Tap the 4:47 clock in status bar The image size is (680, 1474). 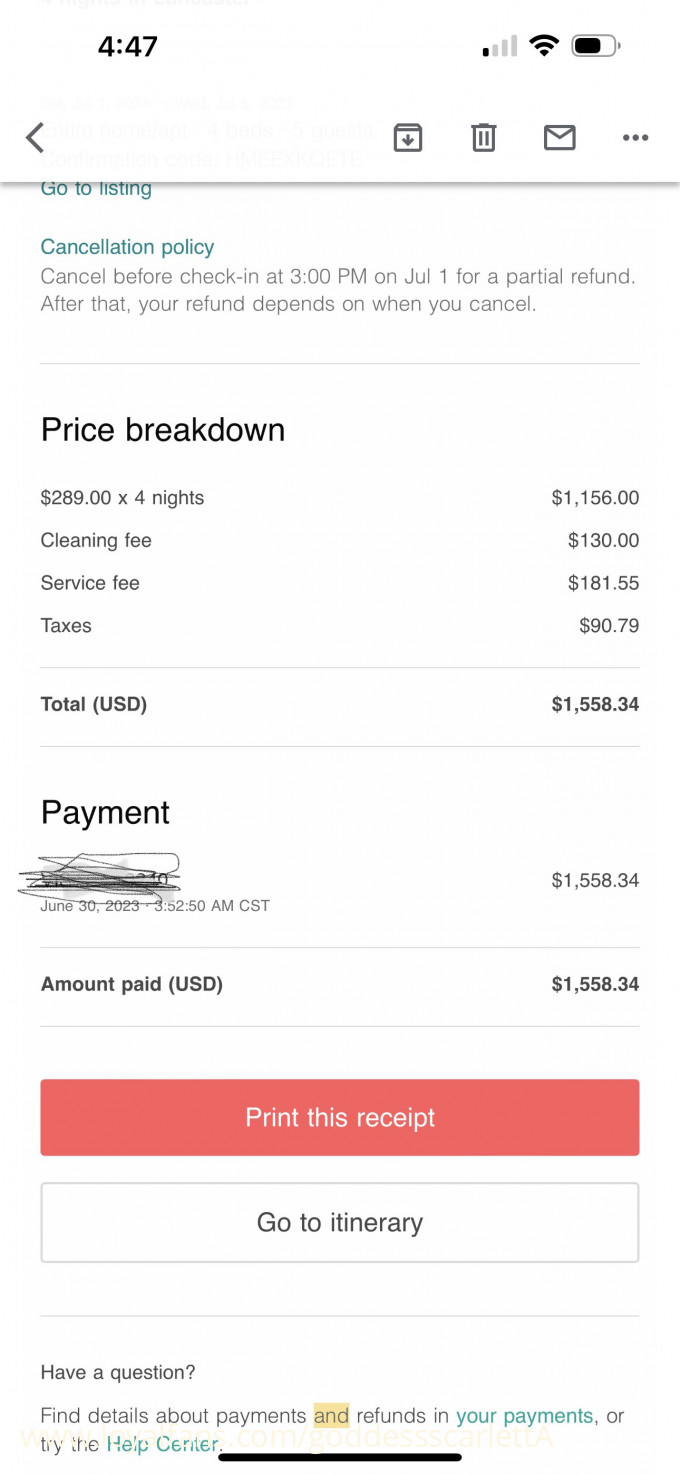click(x=127, y=46)
